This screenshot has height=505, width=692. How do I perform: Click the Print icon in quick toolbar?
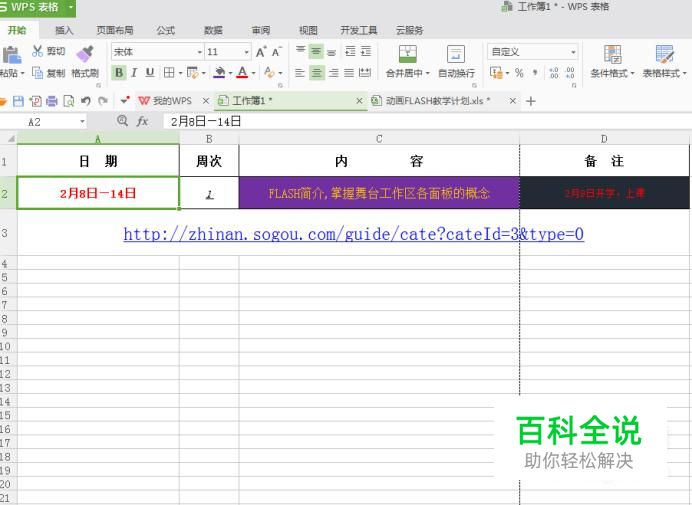coord(52,101)
